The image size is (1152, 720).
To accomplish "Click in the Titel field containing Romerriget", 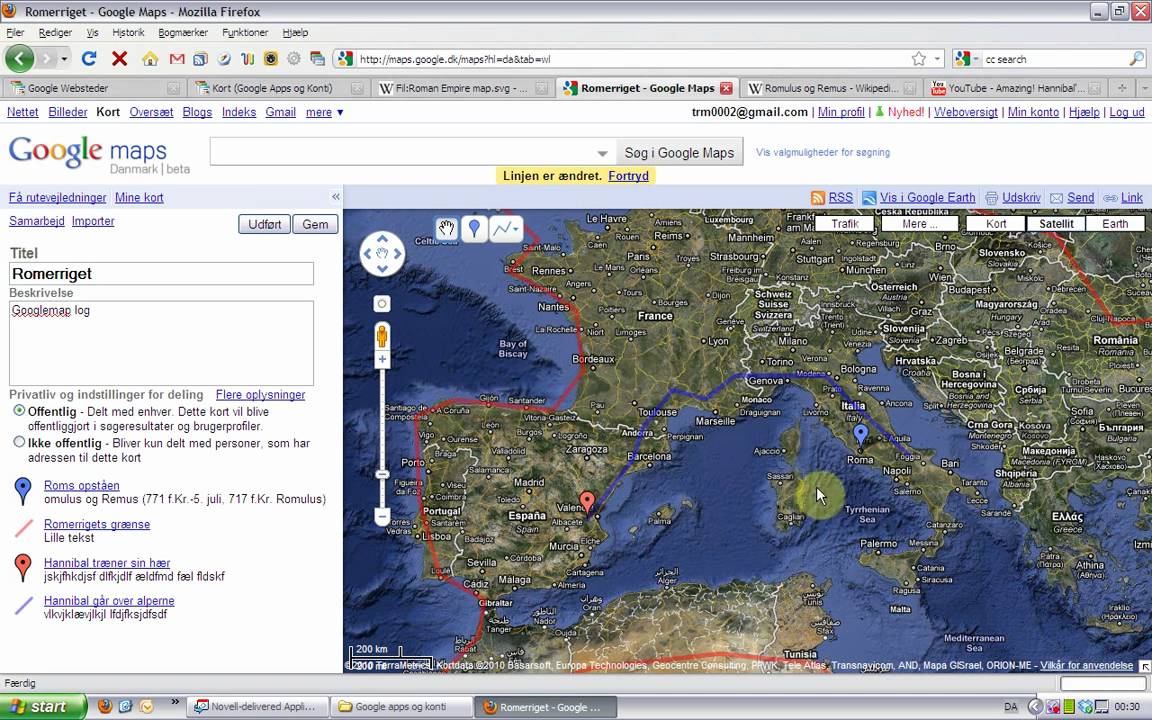I will 162,273.
